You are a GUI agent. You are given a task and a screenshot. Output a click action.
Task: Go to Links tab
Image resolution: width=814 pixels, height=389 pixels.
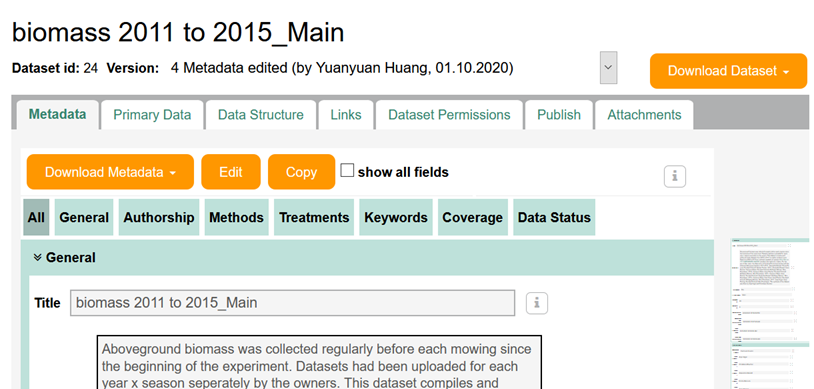pos(346,115)
